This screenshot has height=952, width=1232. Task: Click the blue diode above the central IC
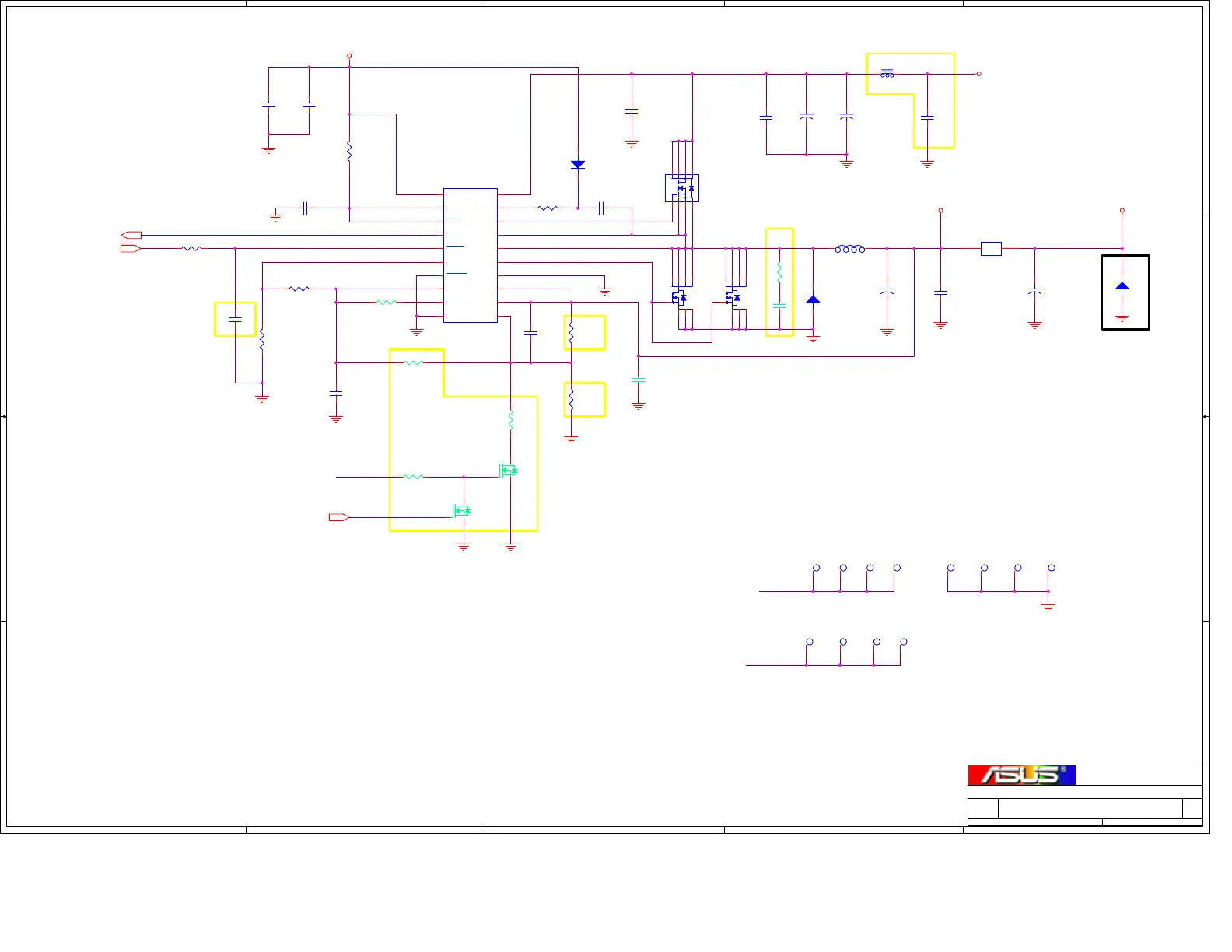(577, 165)
